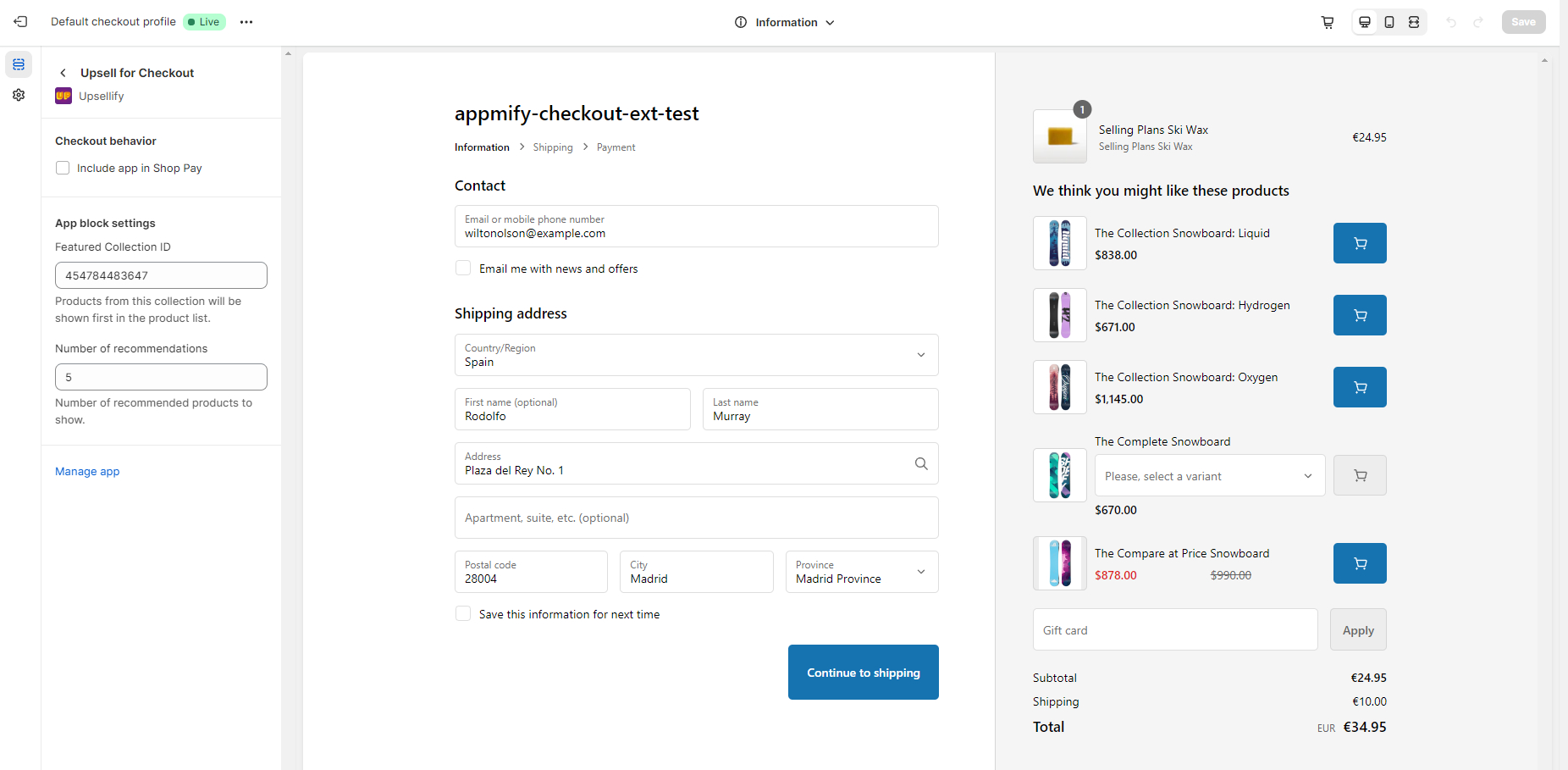Image resolution: width=1568 pixels, height=770 pixels.
Task: Open the Country/Region dropdown
Action: [x=696, y=355]
